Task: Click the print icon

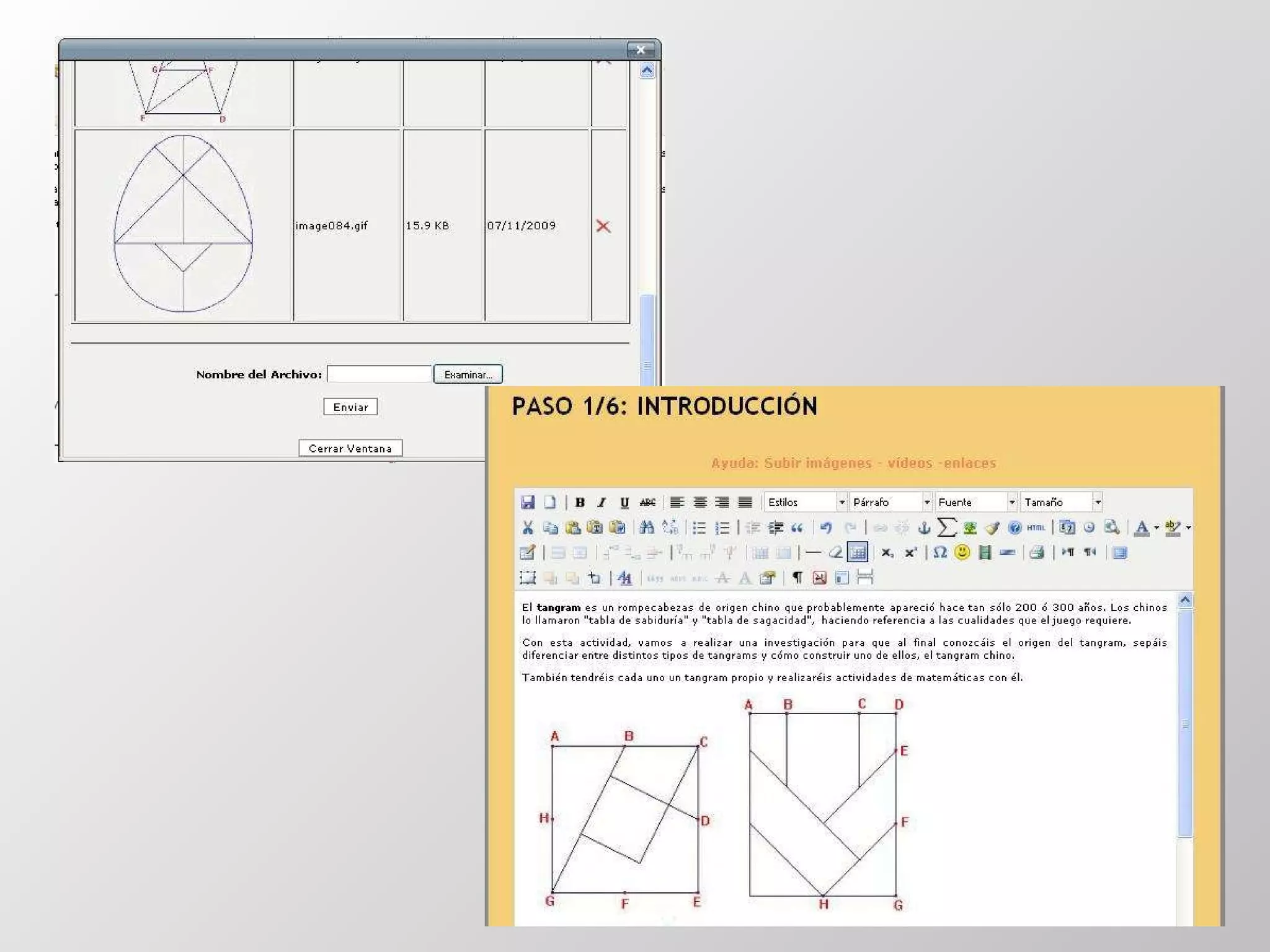Action: 1037,552
